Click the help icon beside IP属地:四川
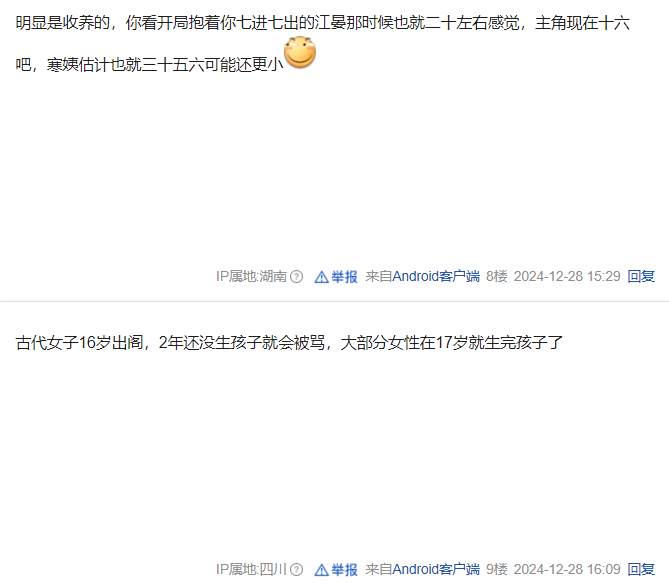Image resolution: width=669 pixels, height=588 pixels. coord(296,570)
